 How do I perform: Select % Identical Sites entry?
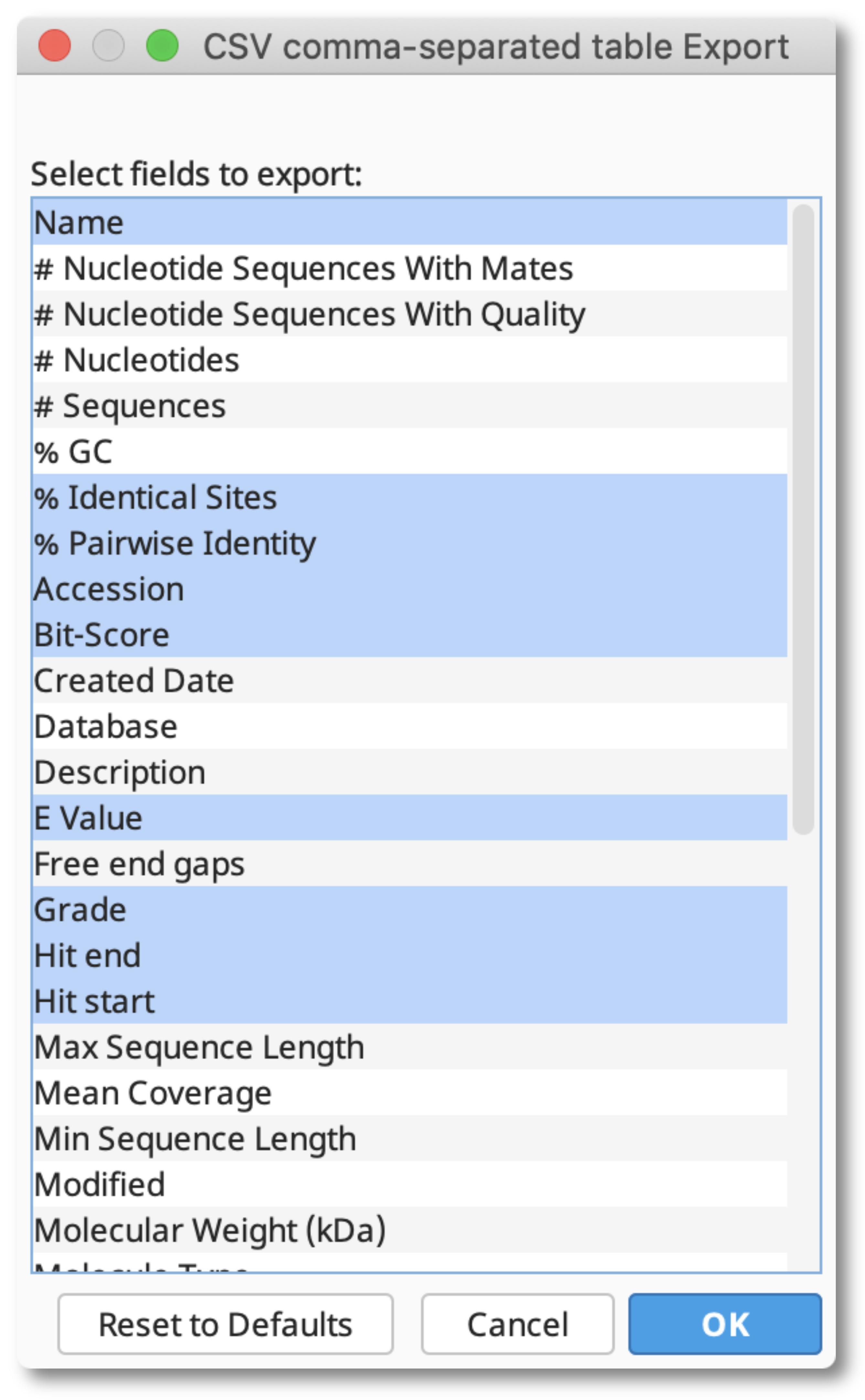pos(410,497)
